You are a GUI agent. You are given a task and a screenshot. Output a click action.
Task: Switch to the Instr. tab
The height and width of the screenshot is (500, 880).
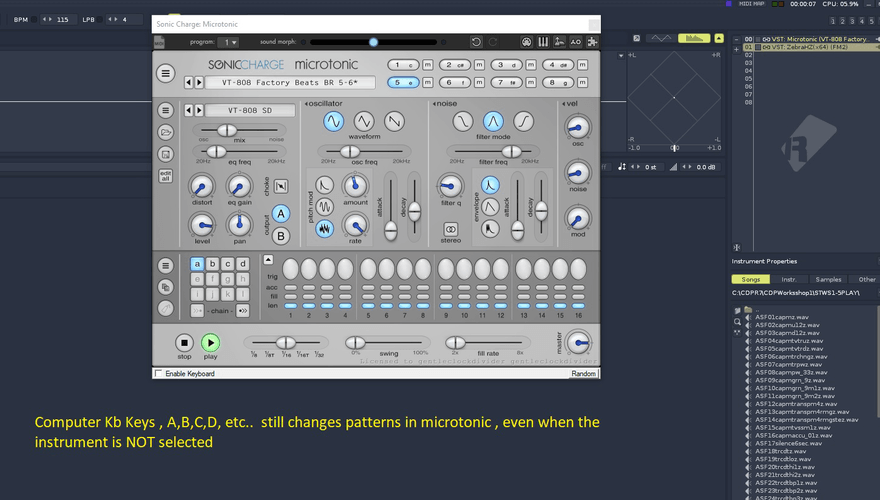coord(789,279)
